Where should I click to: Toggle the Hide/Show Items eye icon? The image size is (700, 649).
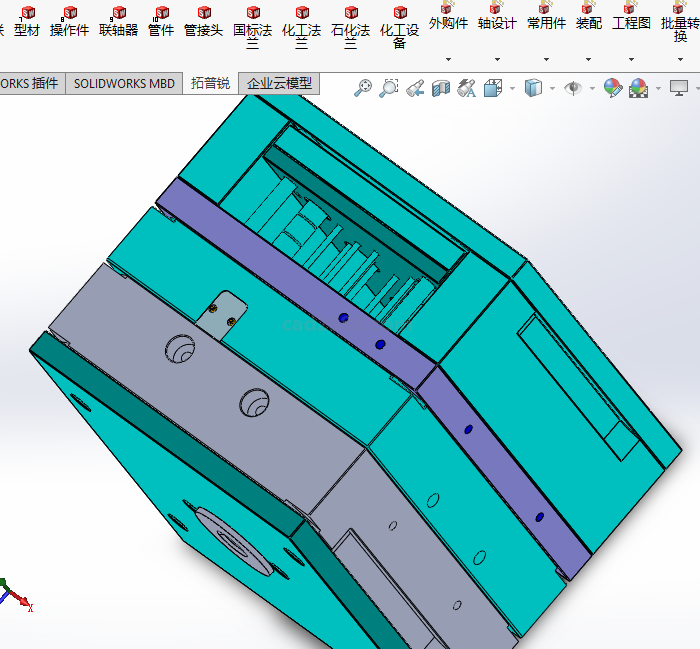click(573, 88)
